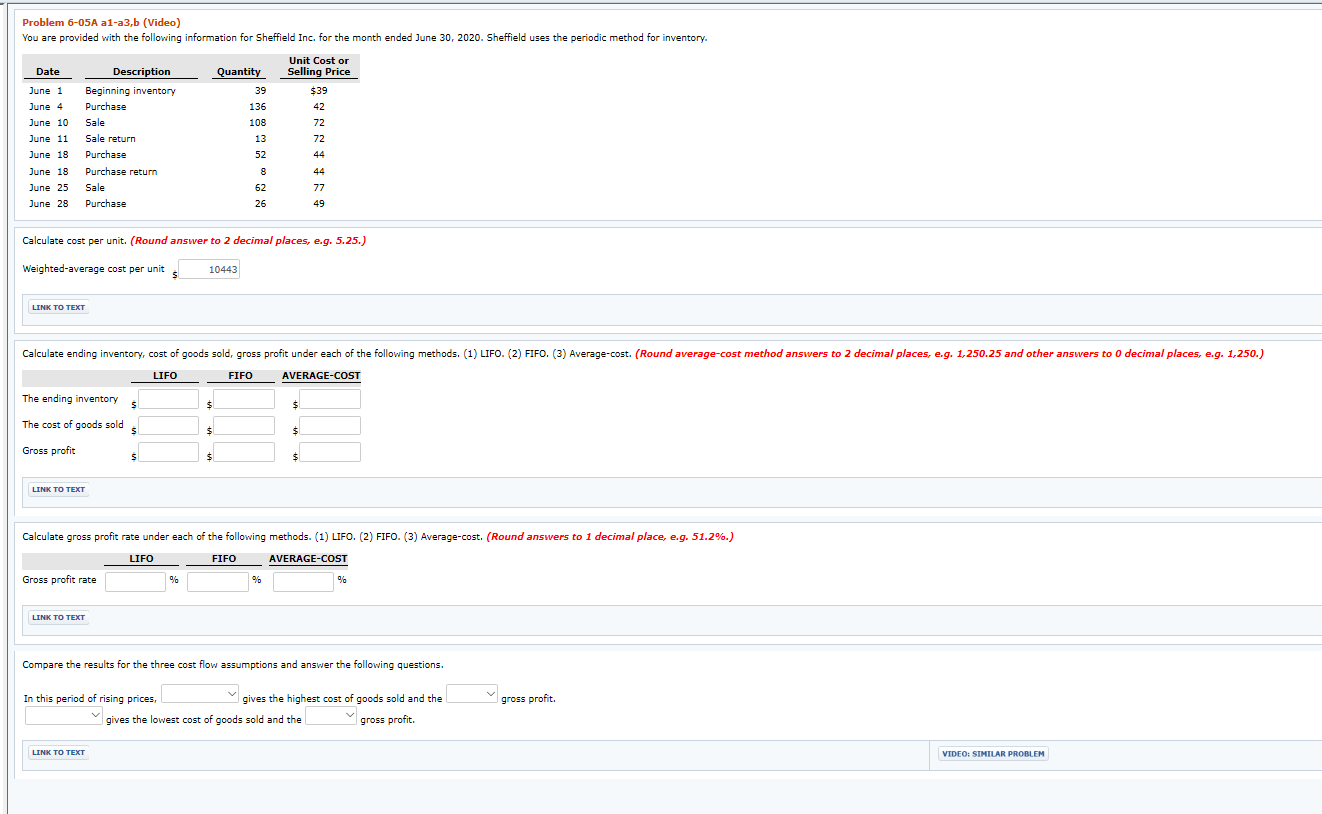Screen dimensions: 1322x814
Task: Click the FIFO gross profit input box
Action: click(241, 451)
